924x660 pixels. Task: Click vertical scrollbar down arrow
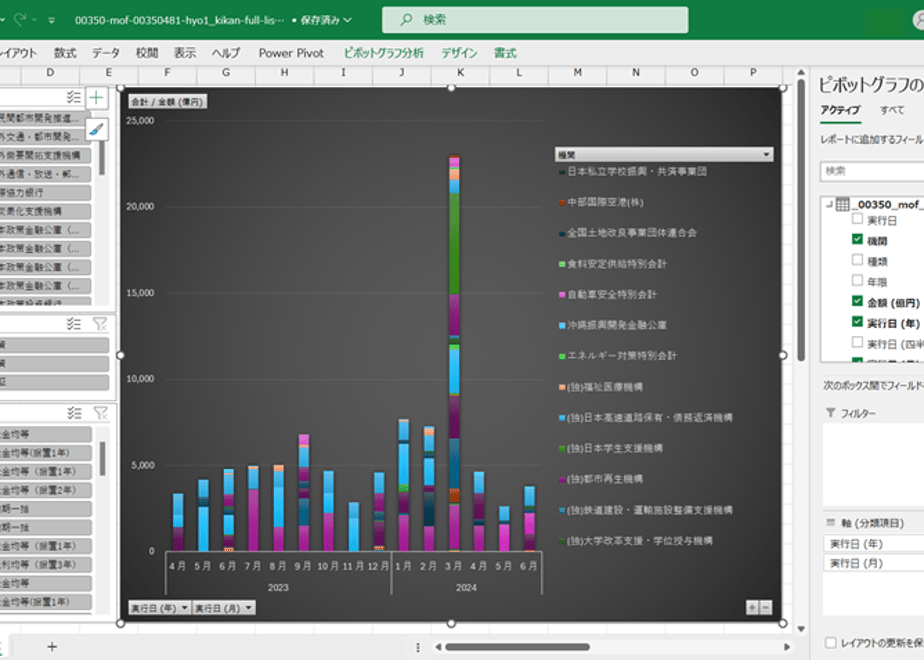tap(801, 629)
